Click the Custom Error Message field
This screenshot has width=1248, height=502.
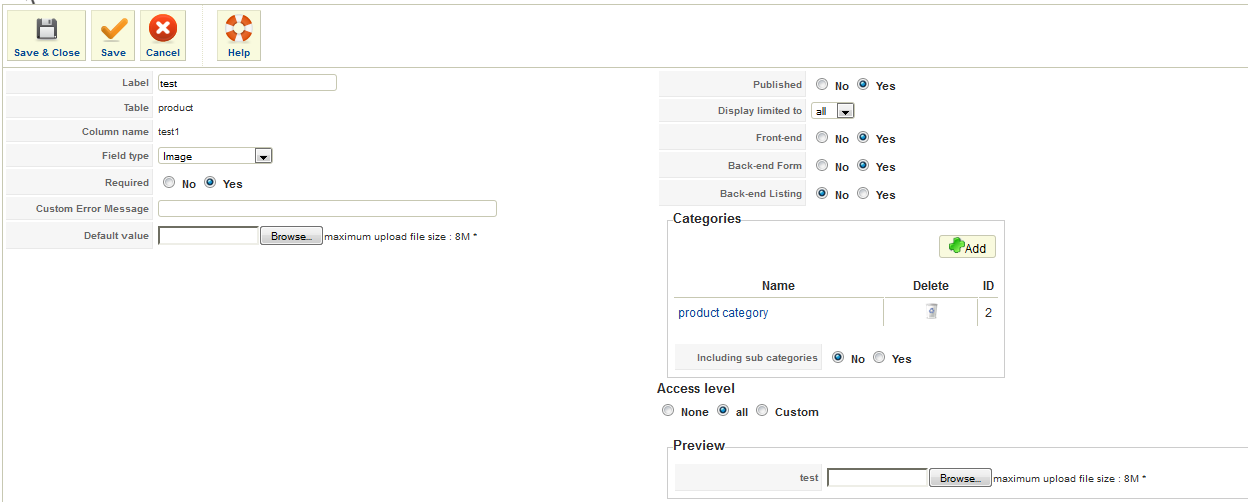(x=327, y=209)
